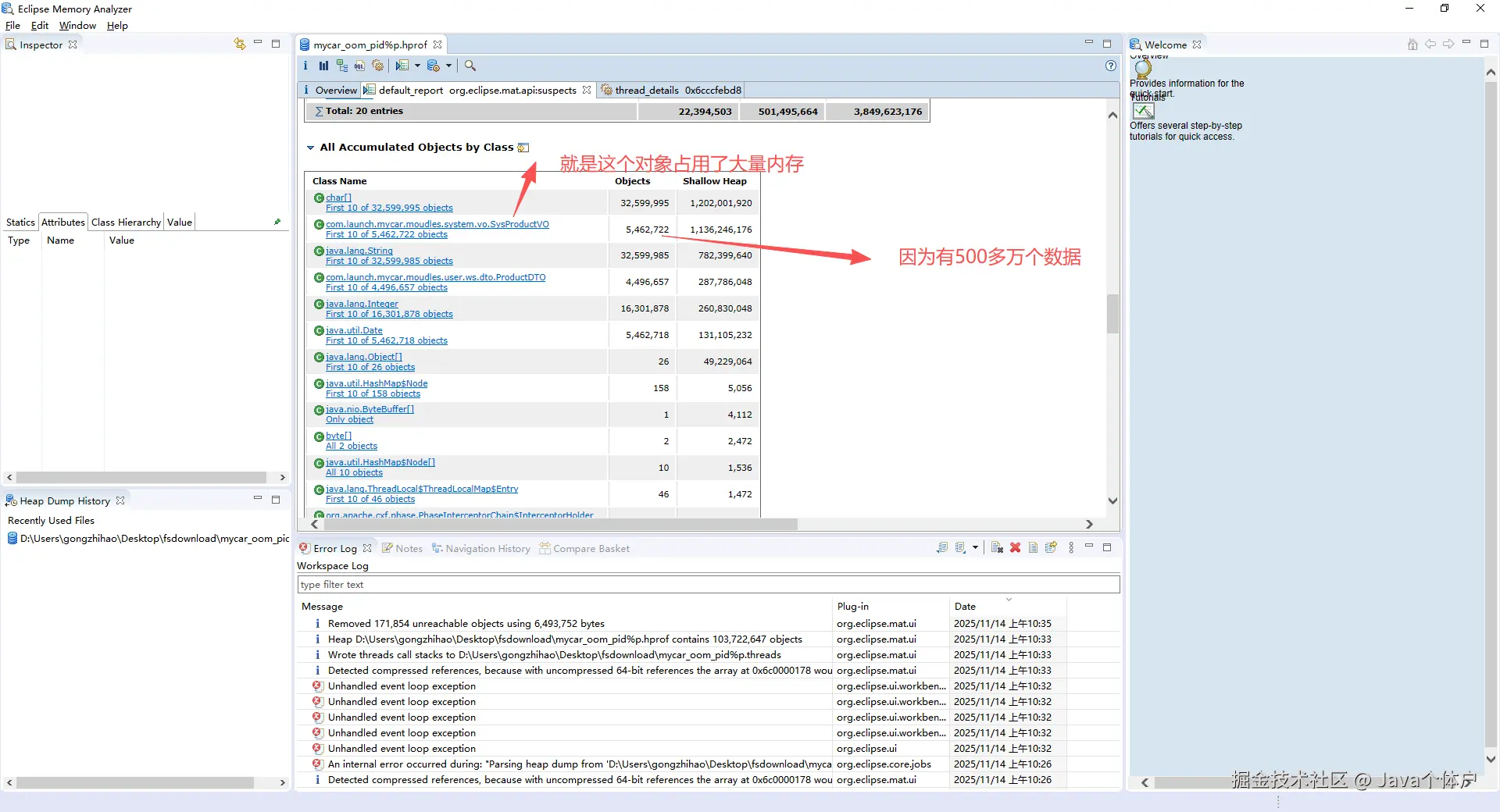Click the Overview icon in Welcome panel
This screenshot has height=812, width=1500.
pyautogui.click(x=1143, y=68)
